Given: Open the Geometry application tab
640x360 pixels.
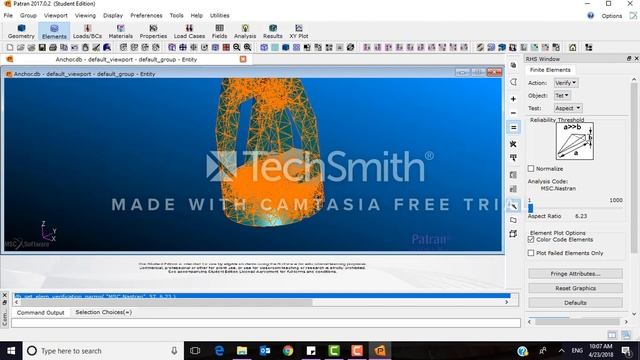Looking at the screenshot, I should pyautogui.click(x=21, y=31).
